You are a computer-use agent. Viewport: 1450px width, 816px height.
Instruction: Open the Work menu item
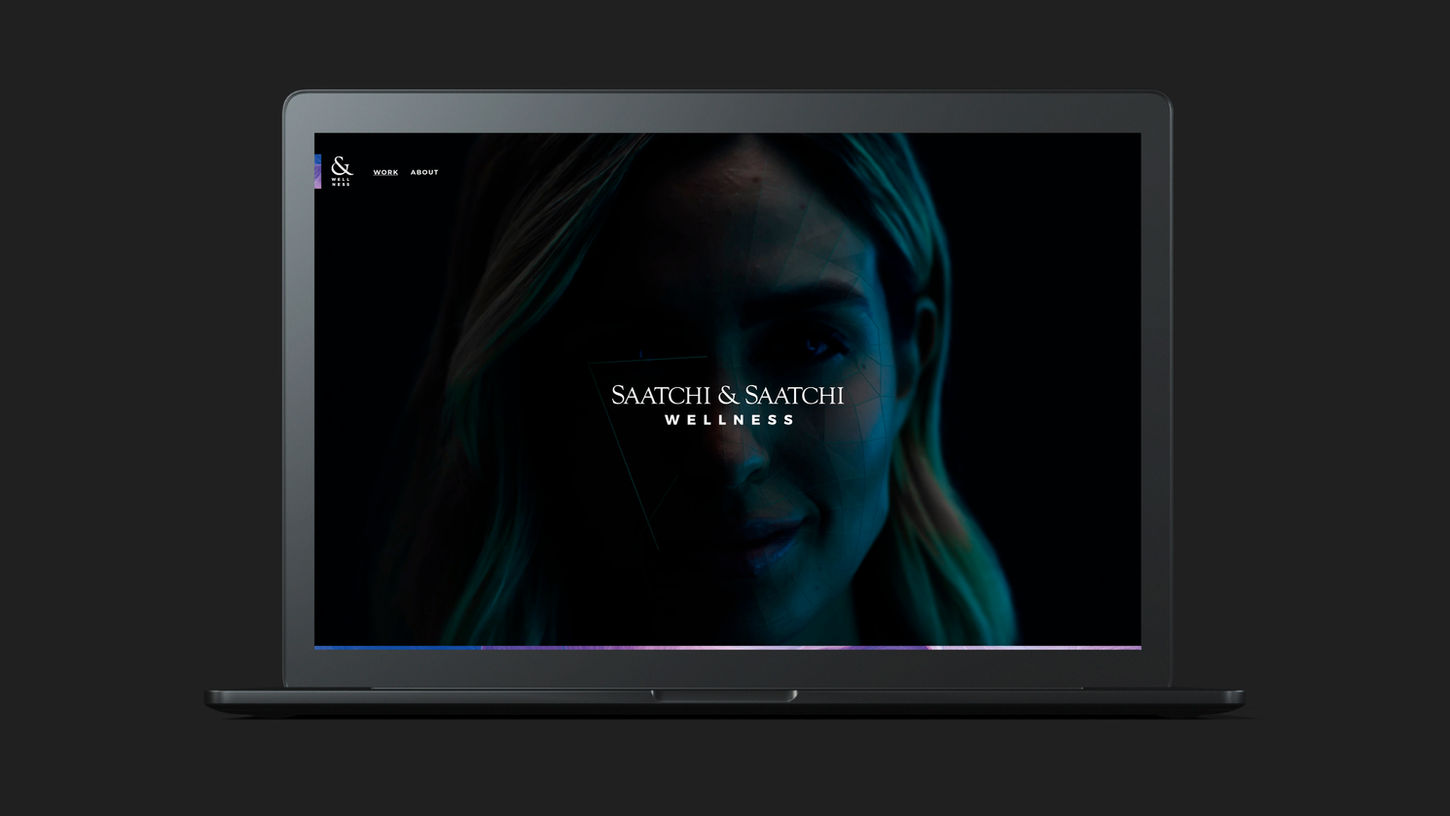pos(386,172)
